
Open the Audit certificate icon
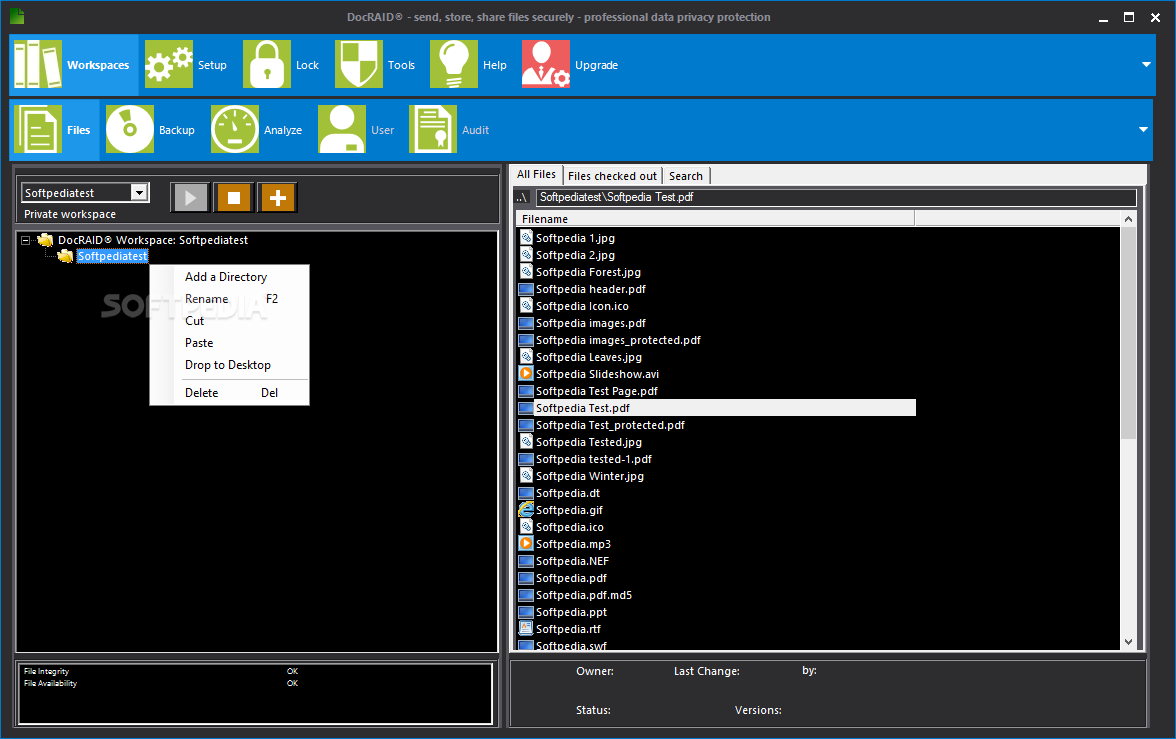[x=433, y=129]
